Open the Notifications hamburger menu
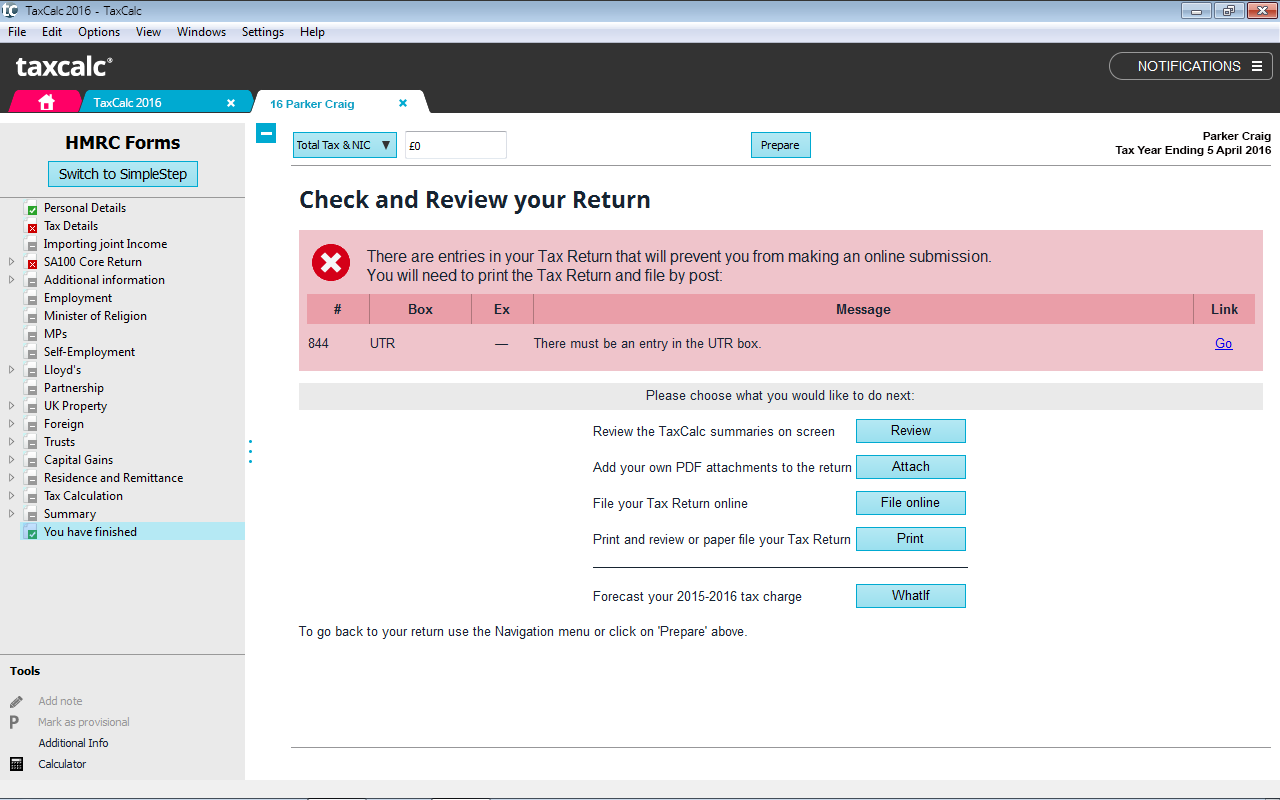 pyautogui.click(x=1257, y=66)
